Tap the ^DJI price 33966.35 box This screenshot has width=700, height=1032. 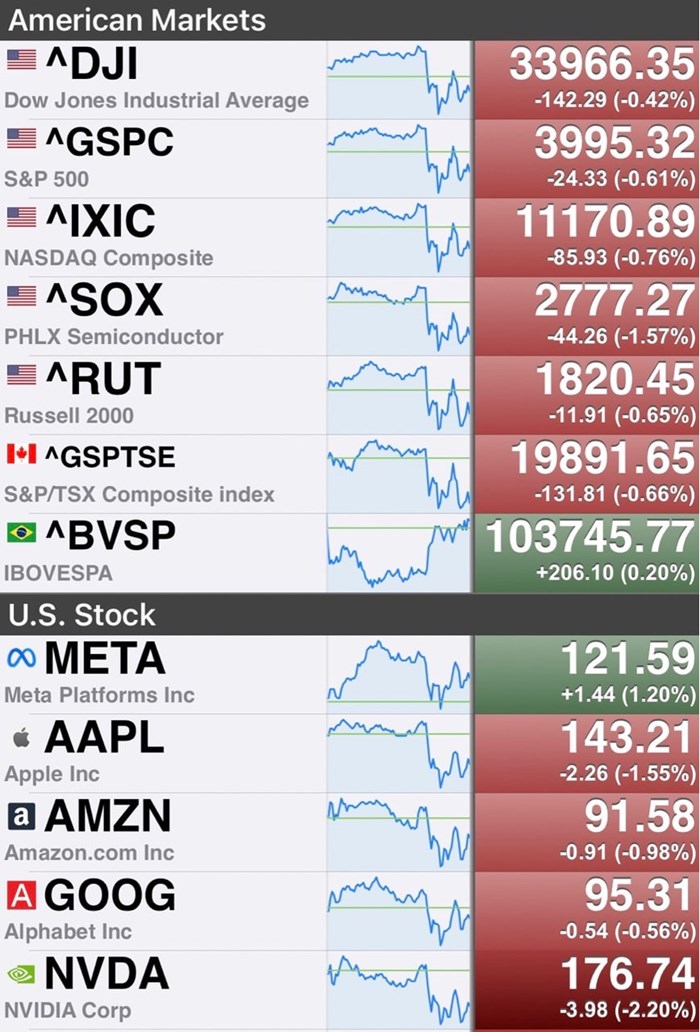586,80
